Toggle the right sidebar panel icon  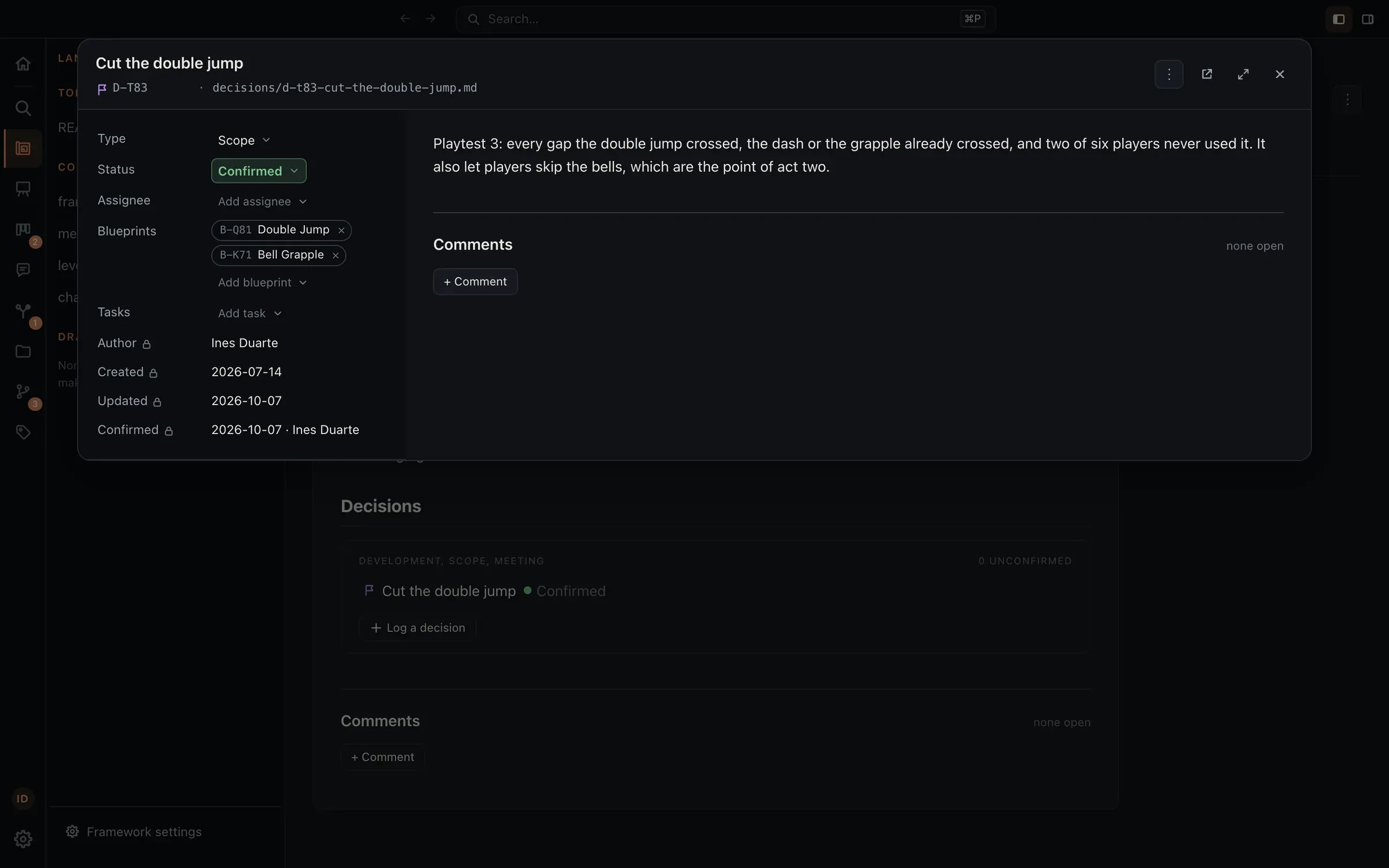[x=1368, y=19]
